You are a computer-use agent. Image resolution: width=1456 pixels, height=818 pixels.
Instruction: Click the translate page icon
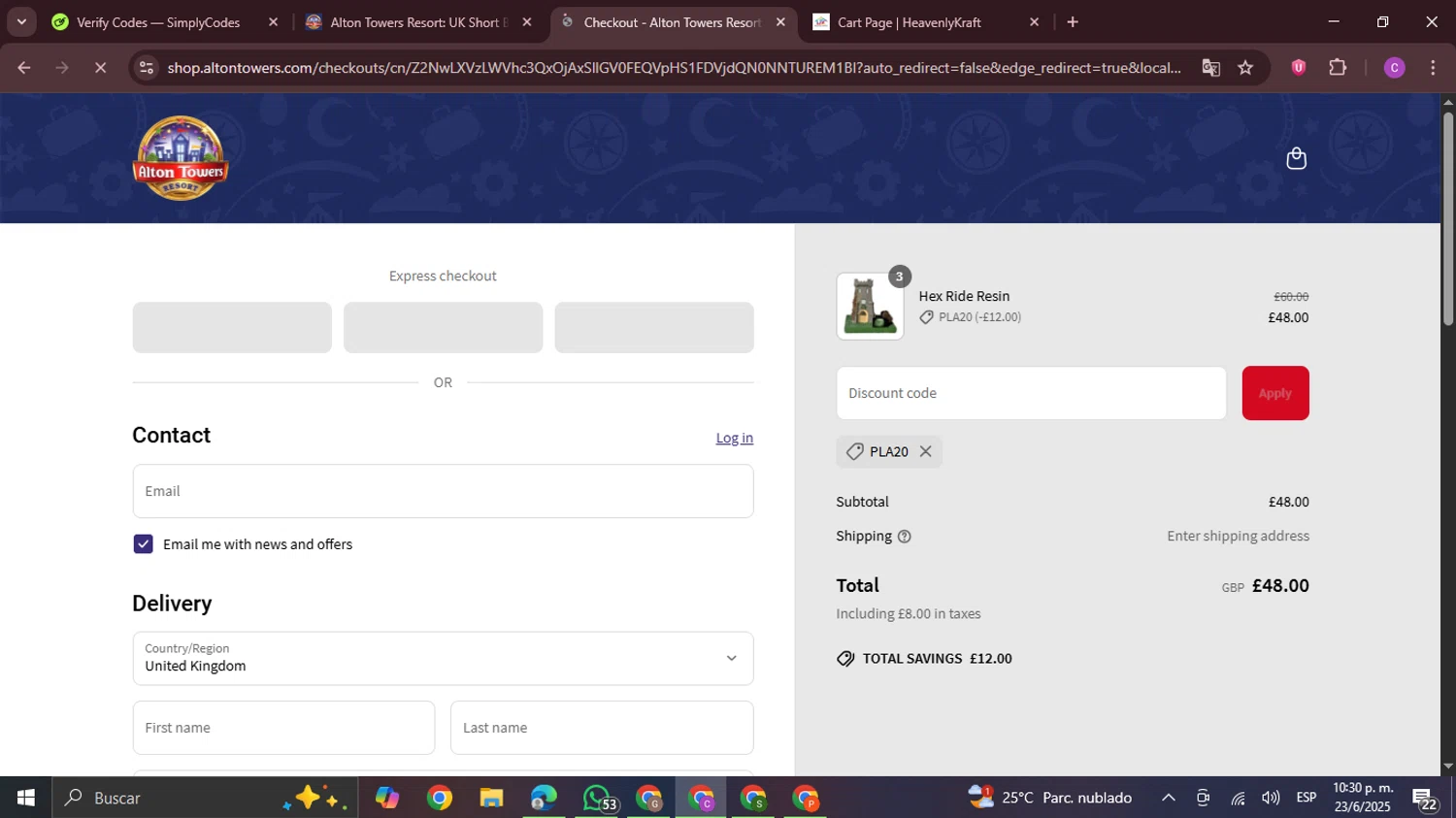click(1210, 67)
